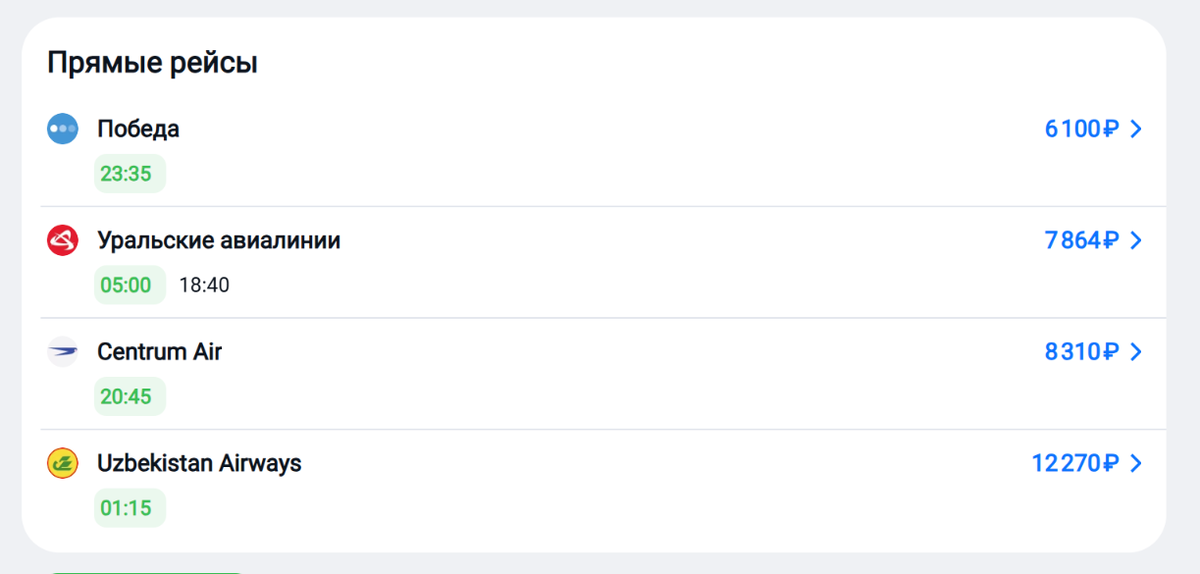The height and width of the screenshot is (574, 1200).
Task: Click the Победа airline logo icon
Action: pyautogui.click(x=63, y=129)
